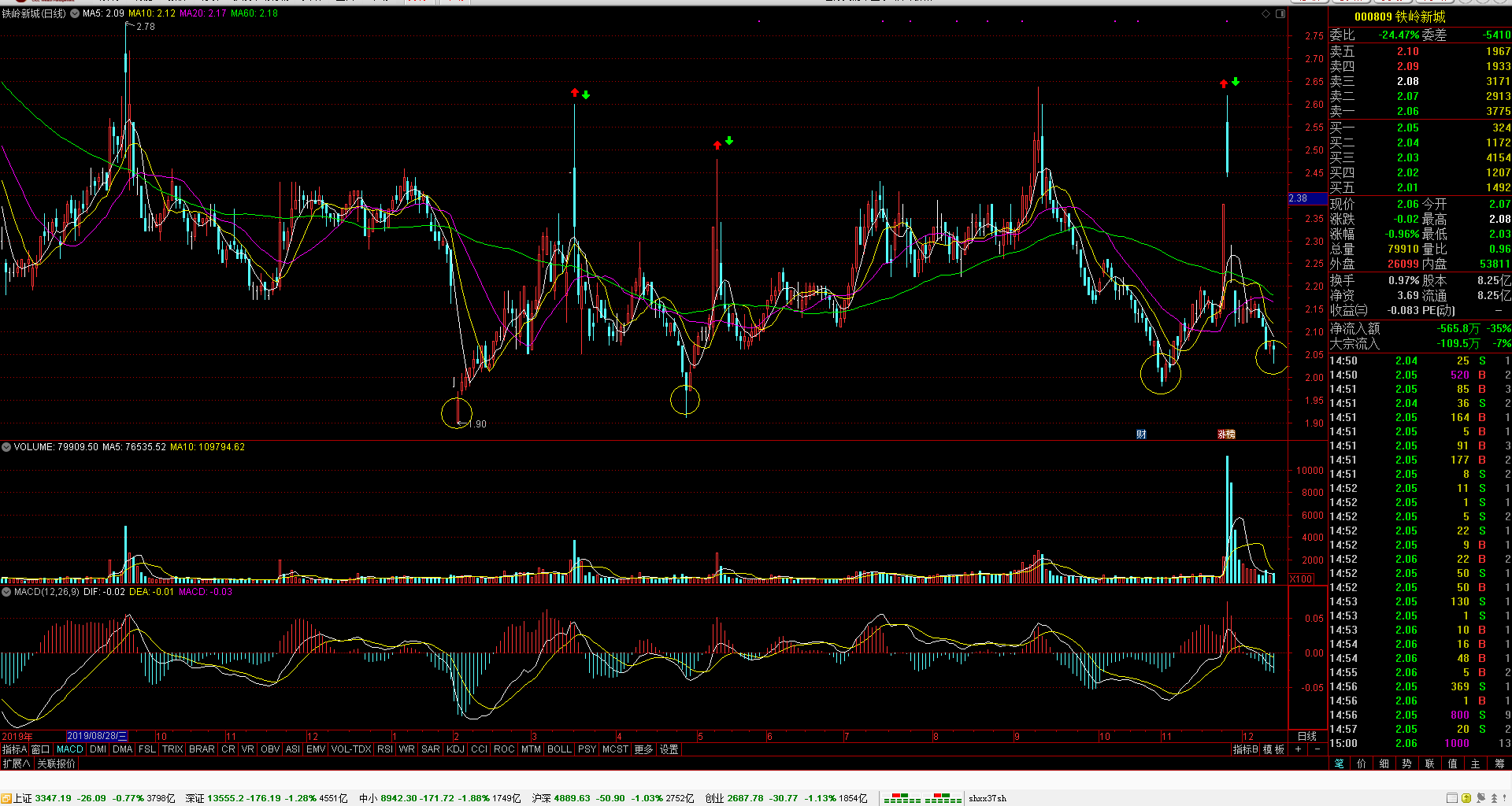
Task: Click the 窗口 button
Action: point(41,749)
